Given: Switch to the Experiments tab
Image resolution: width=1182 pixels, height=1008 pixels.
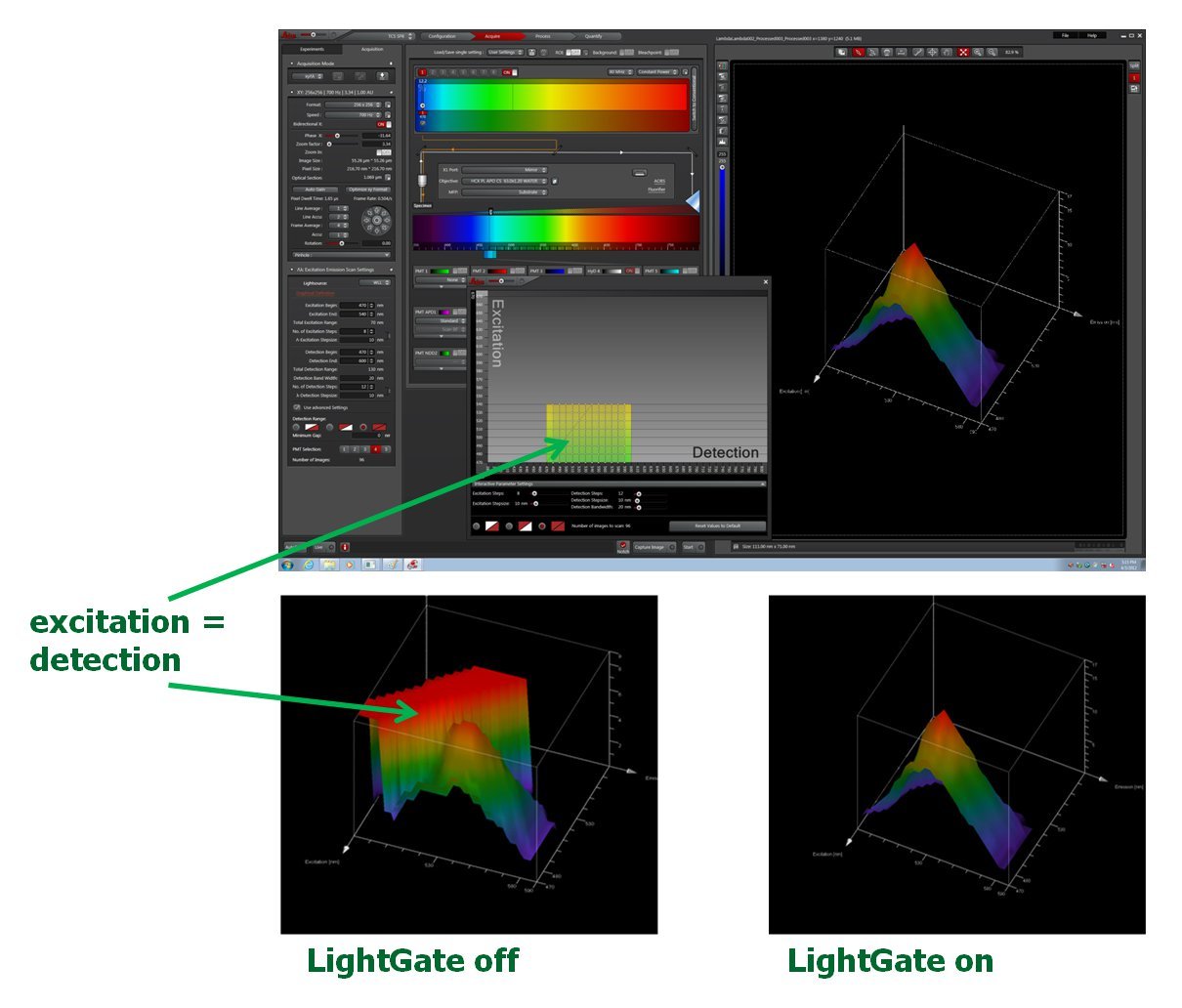Looking at the screenshot, I should click(x=313, y=49).
